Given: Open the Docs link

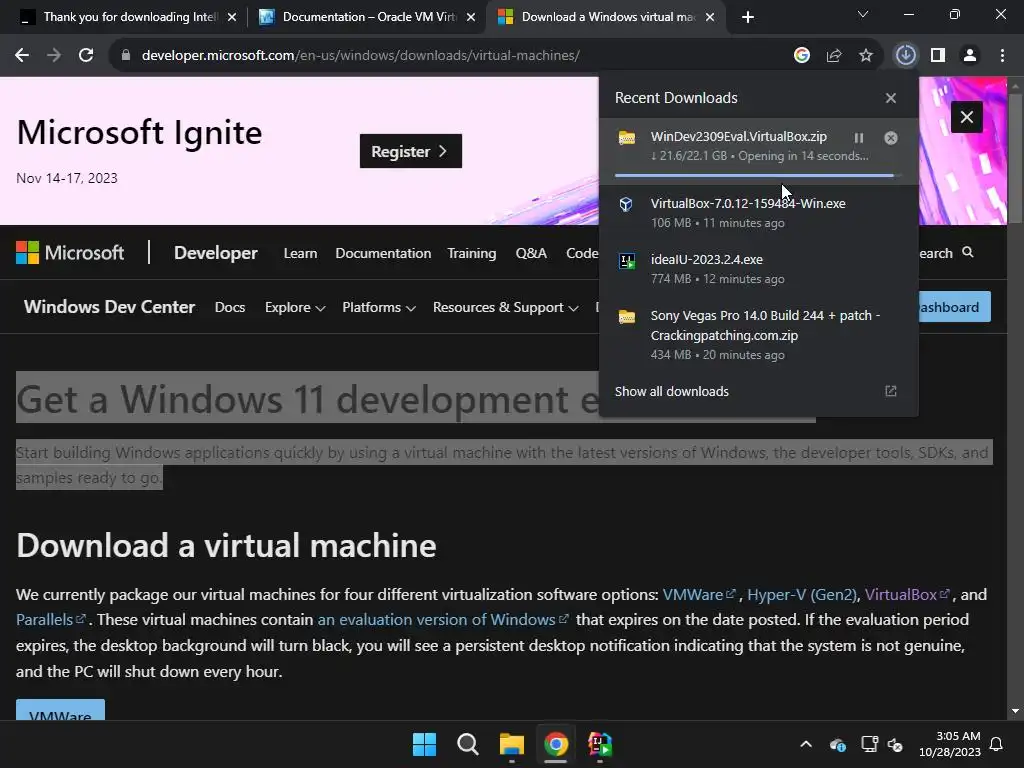Looking at the screenshot, I should tap(230, 307).
